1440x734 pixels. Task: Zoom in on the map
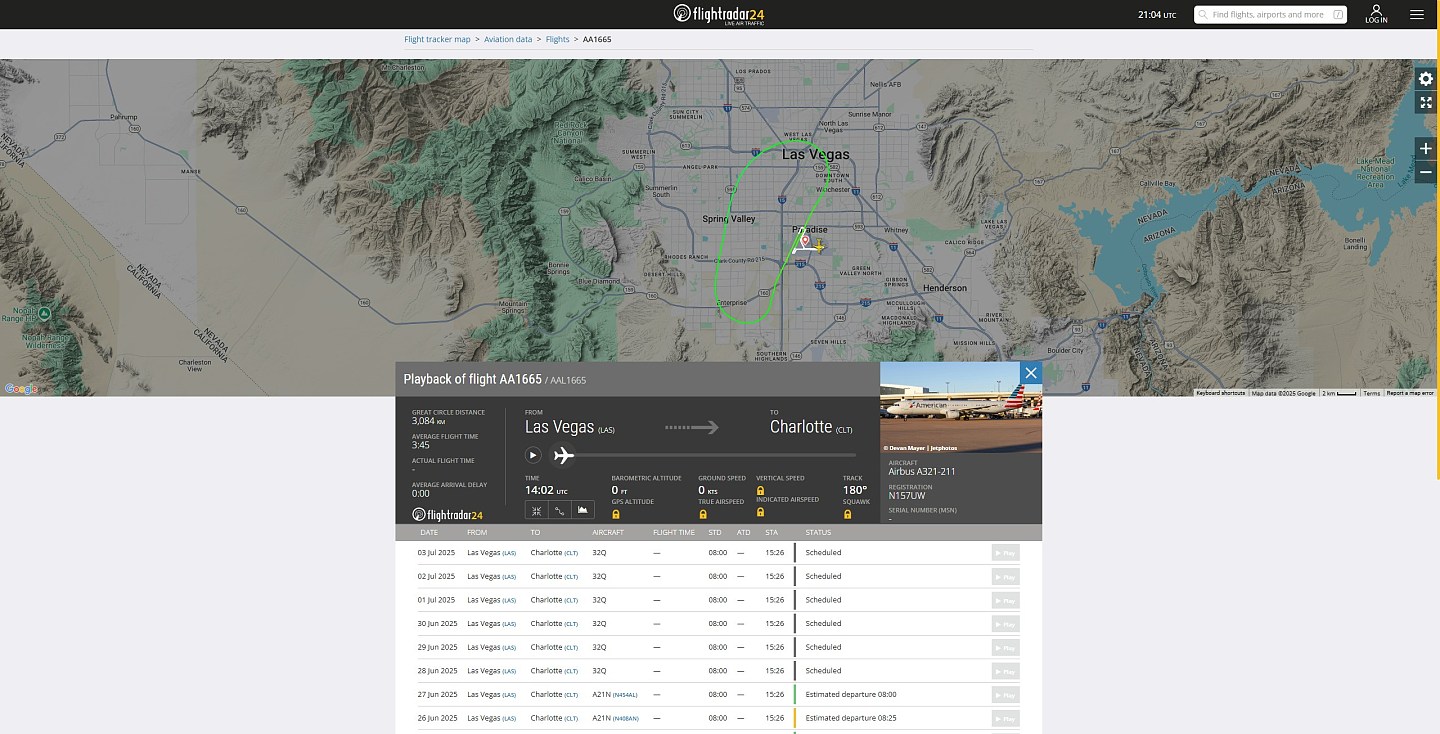1426,148
